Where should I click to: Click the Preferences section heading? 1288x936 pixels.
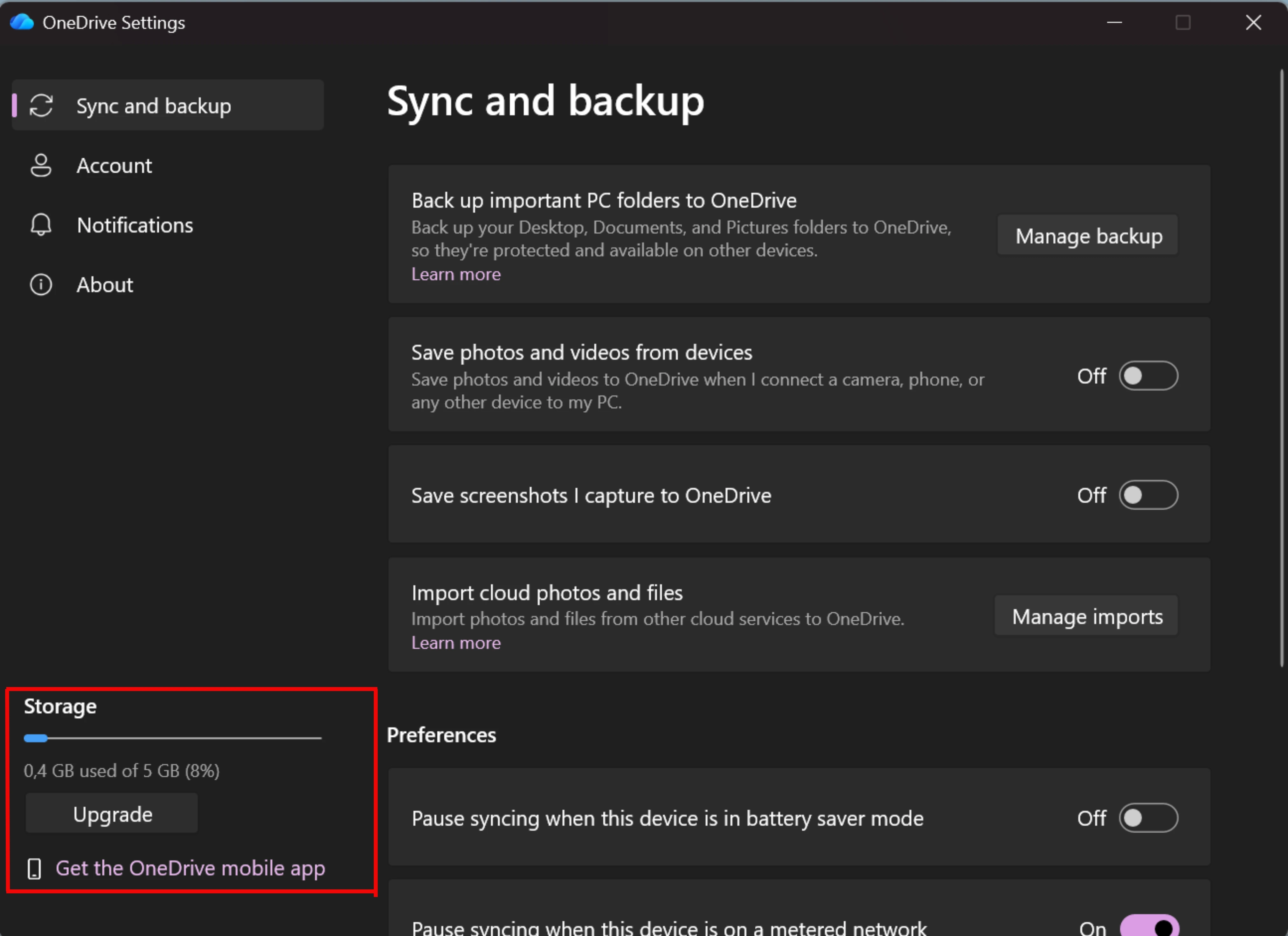click(441, 735)
